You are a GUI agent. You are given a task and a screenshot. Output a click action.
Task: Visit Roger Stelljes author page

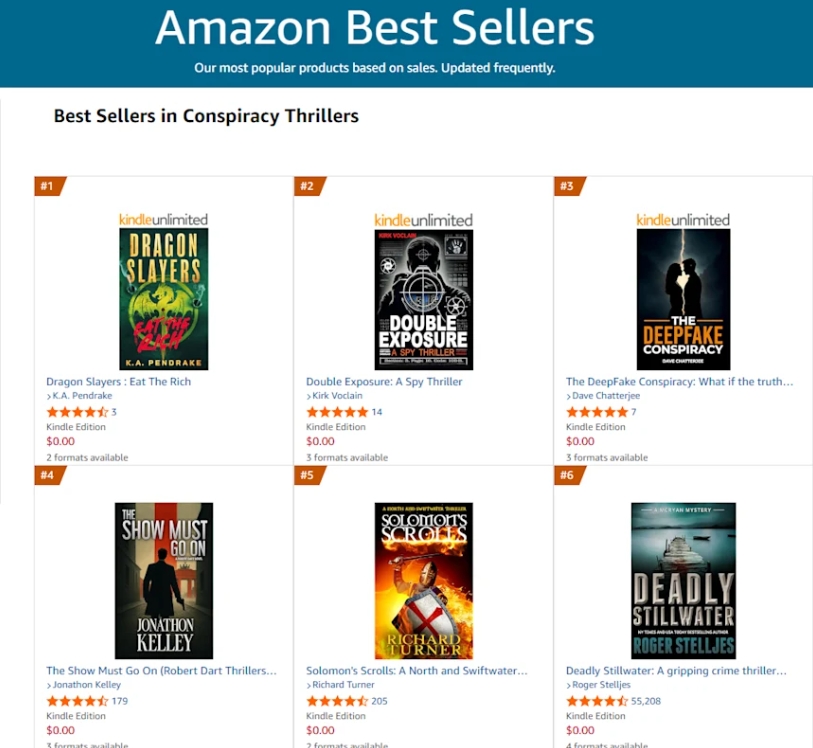click(x=601, y=685)
